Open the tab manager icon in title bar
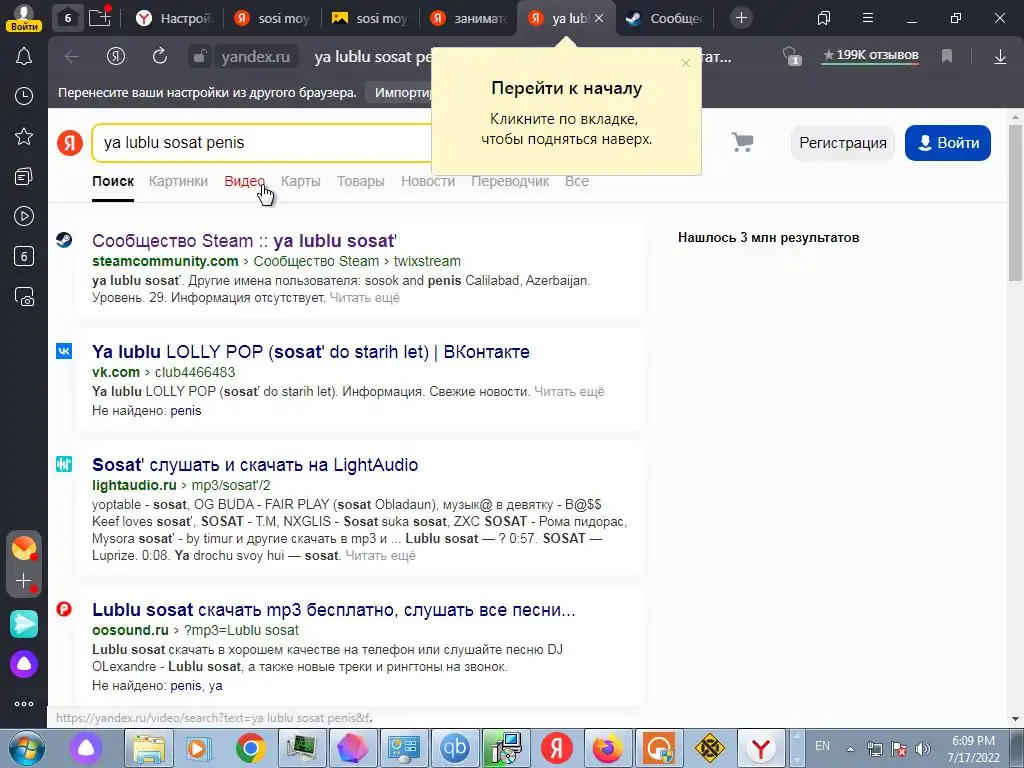 pos(824,18)
